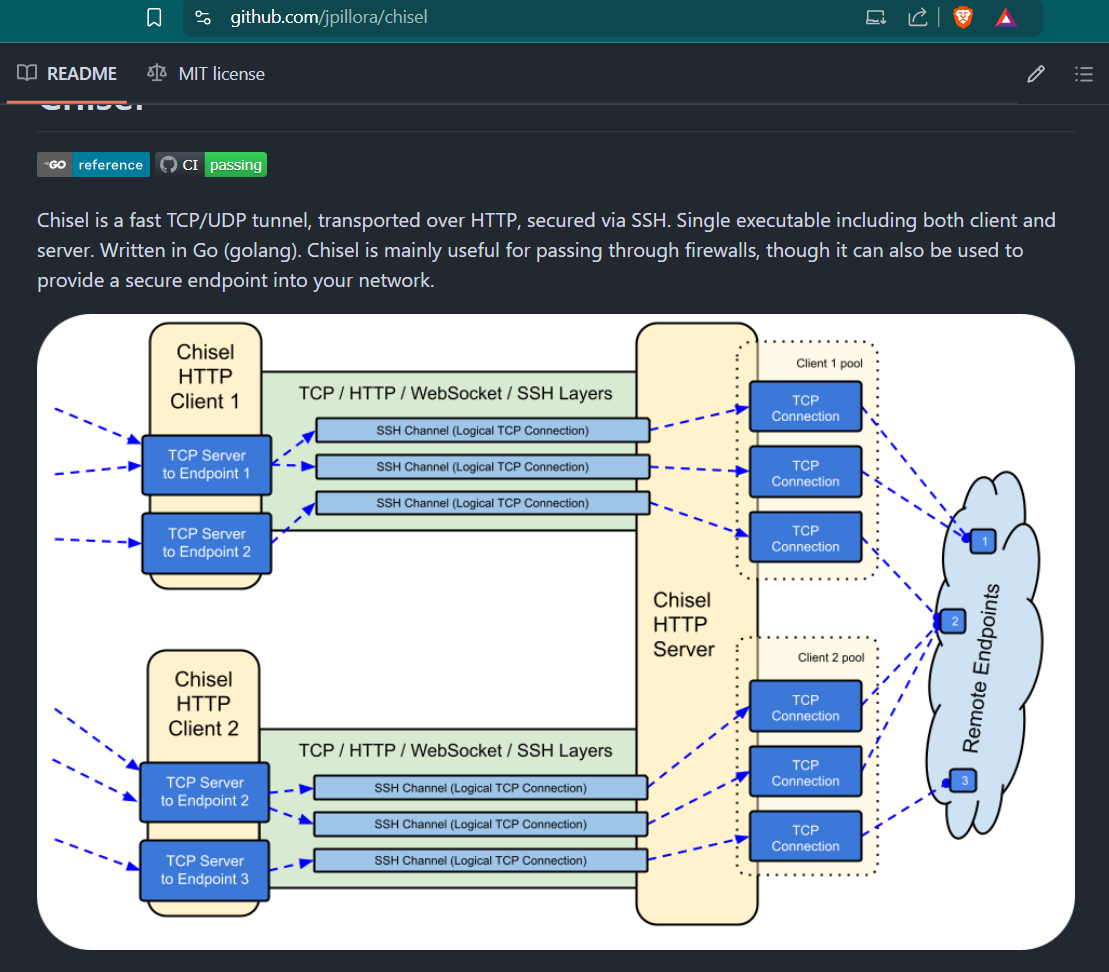
Task: Click Chisel HTTP Client 1 label in diagram
Action: [204, 376]
